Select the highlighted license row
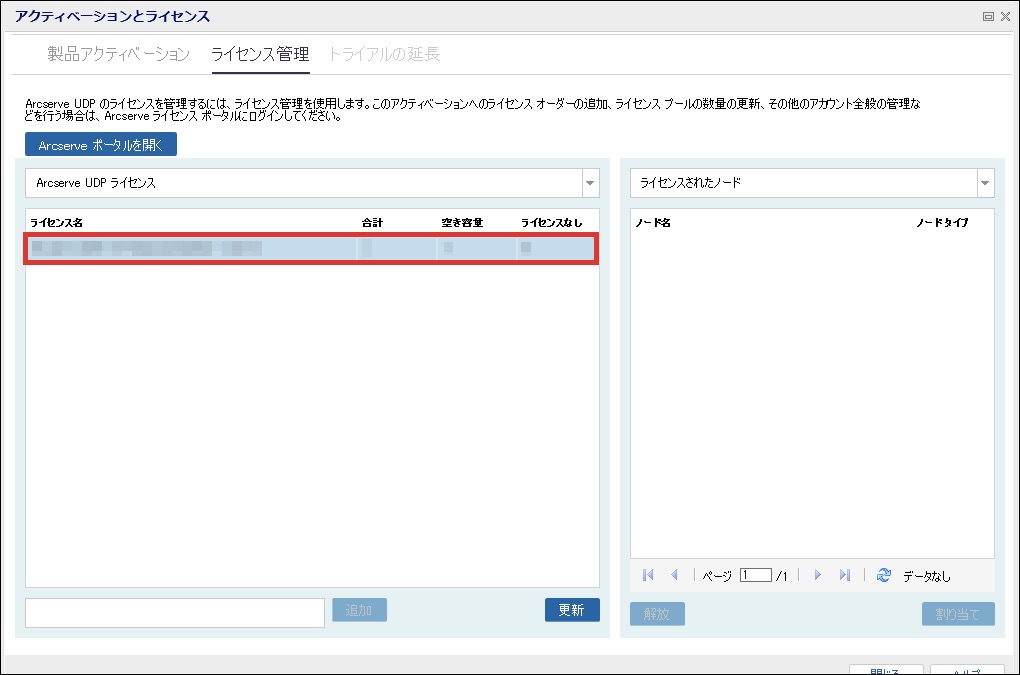 tap(311, 248)
